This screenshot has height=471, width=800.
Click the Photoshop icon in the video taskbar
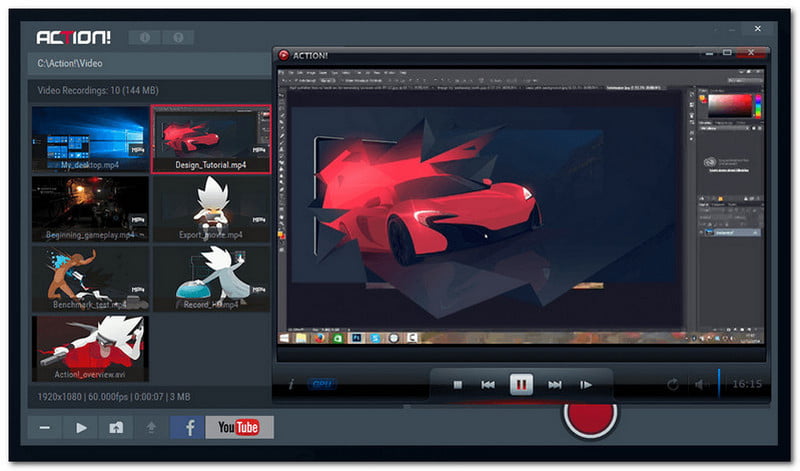tap(357, 338)
